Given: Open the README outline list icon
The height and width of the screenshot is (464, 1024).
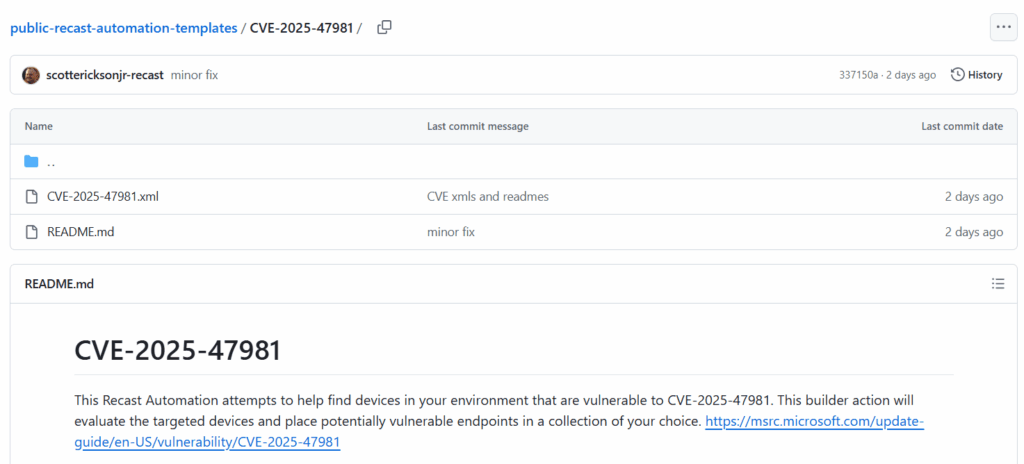Looking at the screenshot, I should [x=997, y=284].
